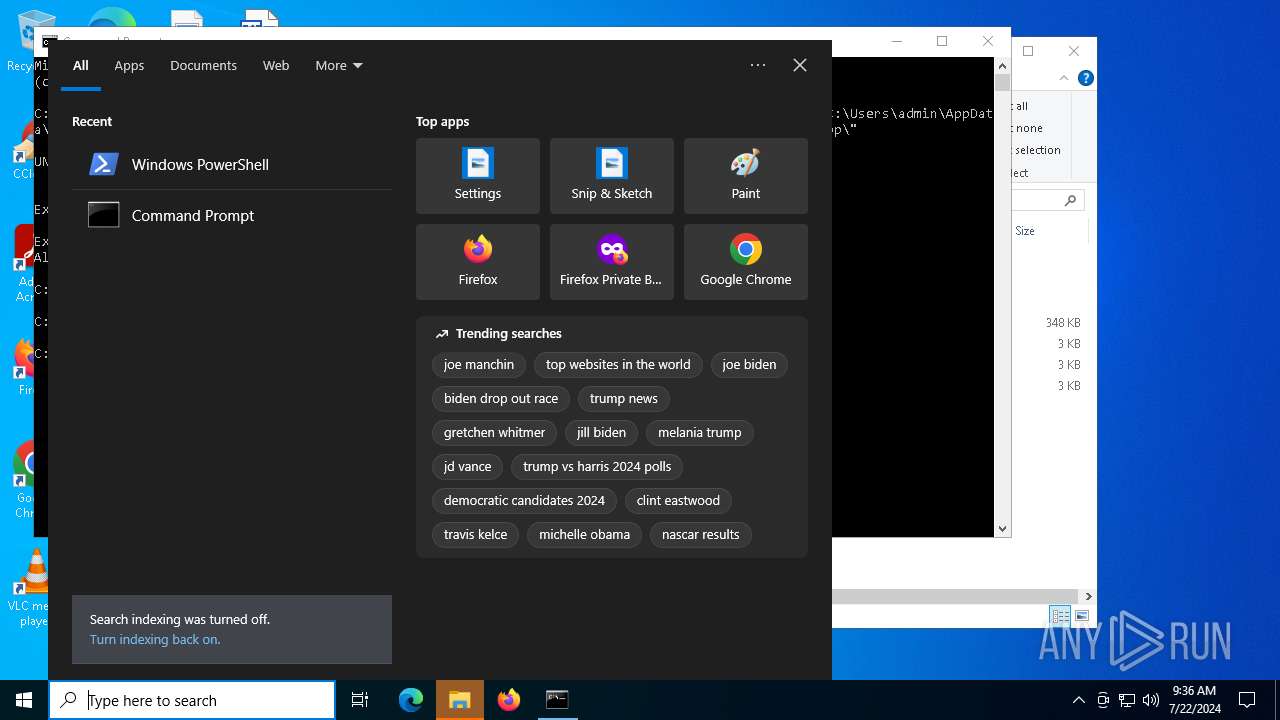Launch Settings from Top apps
The image size is (1280, 720).
(478, 176)
